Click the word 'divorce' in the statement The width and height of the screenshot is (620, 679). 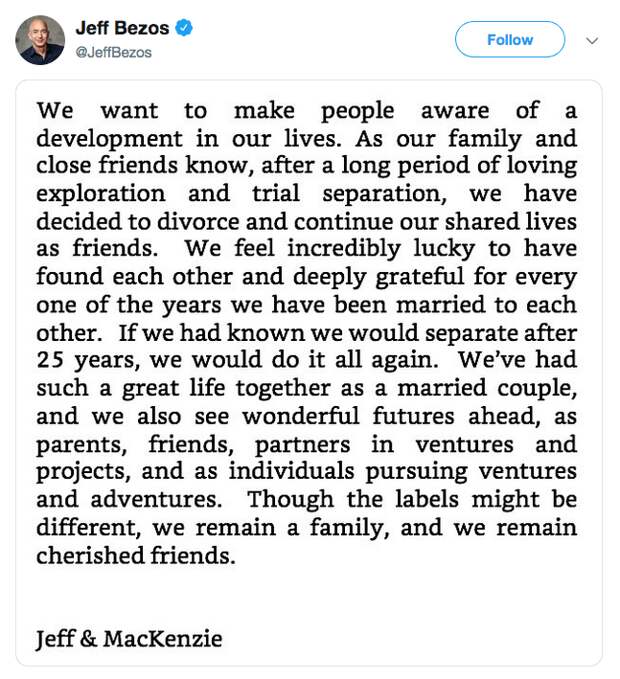(x=198, y=222)
